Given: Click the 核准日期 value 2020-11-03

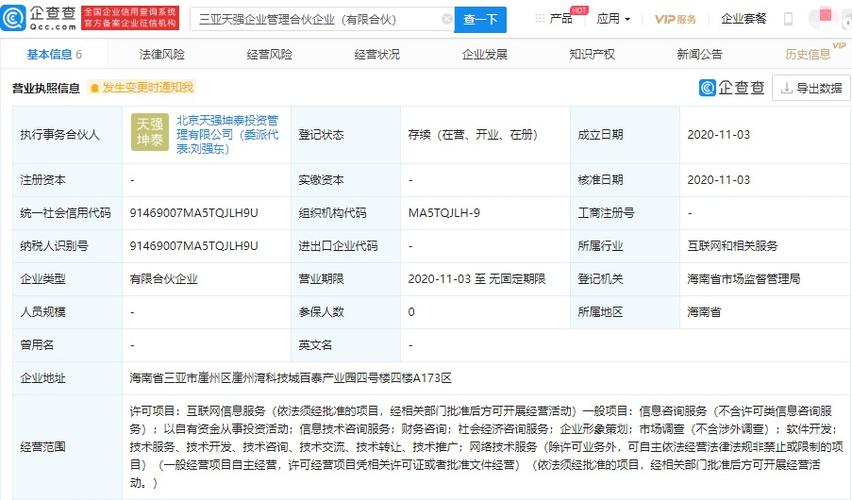Looking at the screenshot, I should (x=718, y=180).
